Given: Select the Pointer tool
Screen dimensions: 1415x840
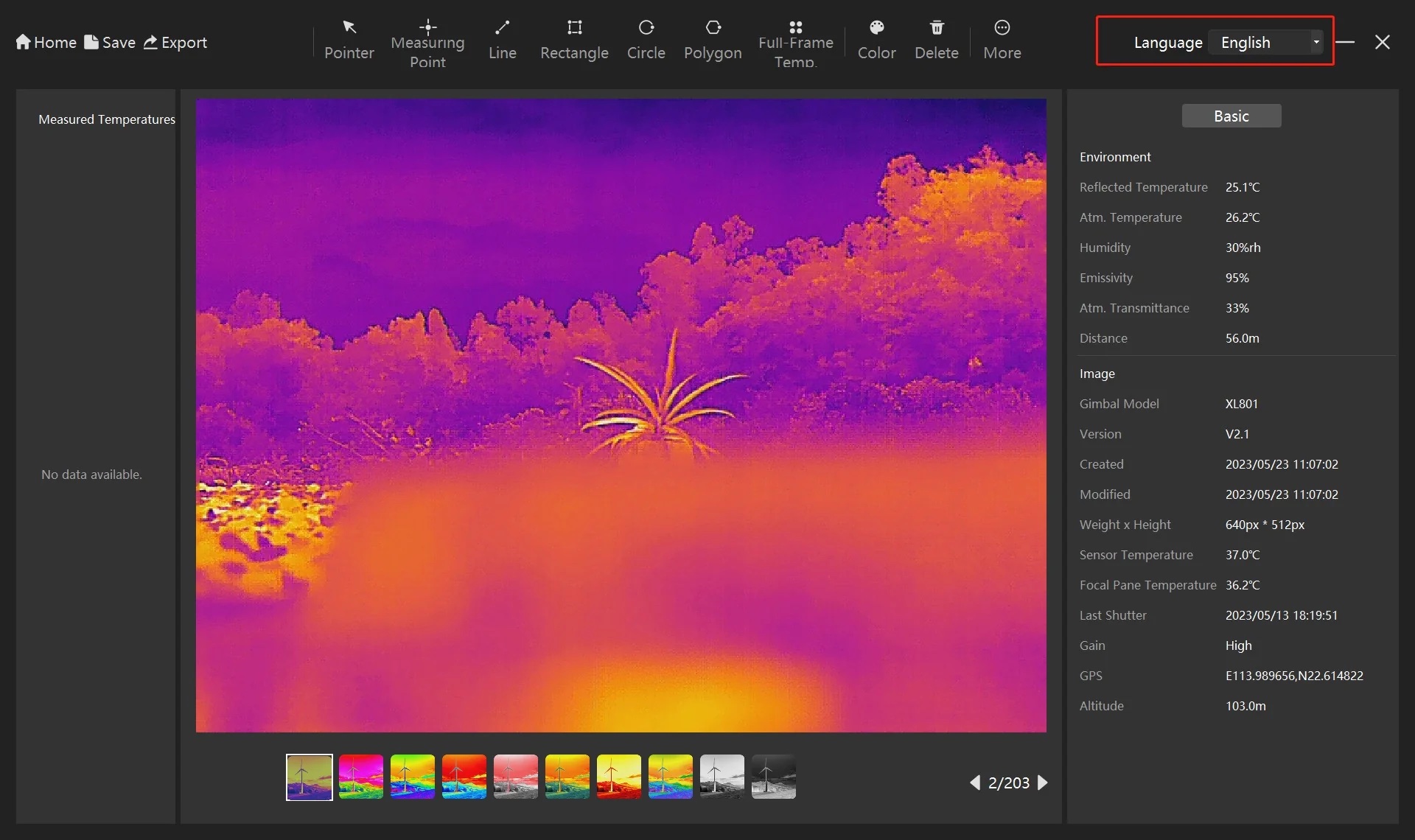Looking at the screenshot, I should (x=349, y=38).
